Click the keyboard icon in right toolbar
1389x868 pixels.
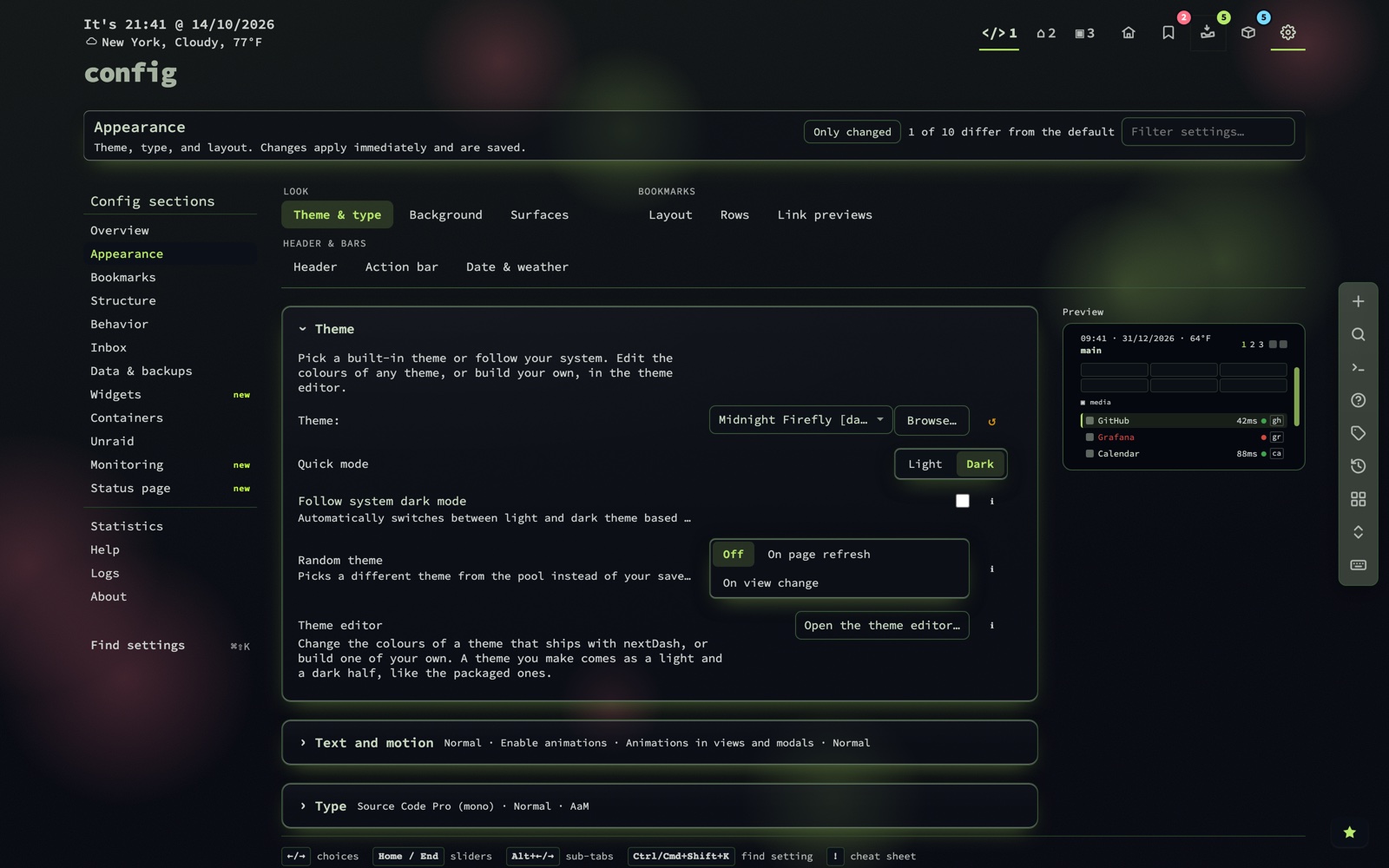click(x=1358, y=565)
